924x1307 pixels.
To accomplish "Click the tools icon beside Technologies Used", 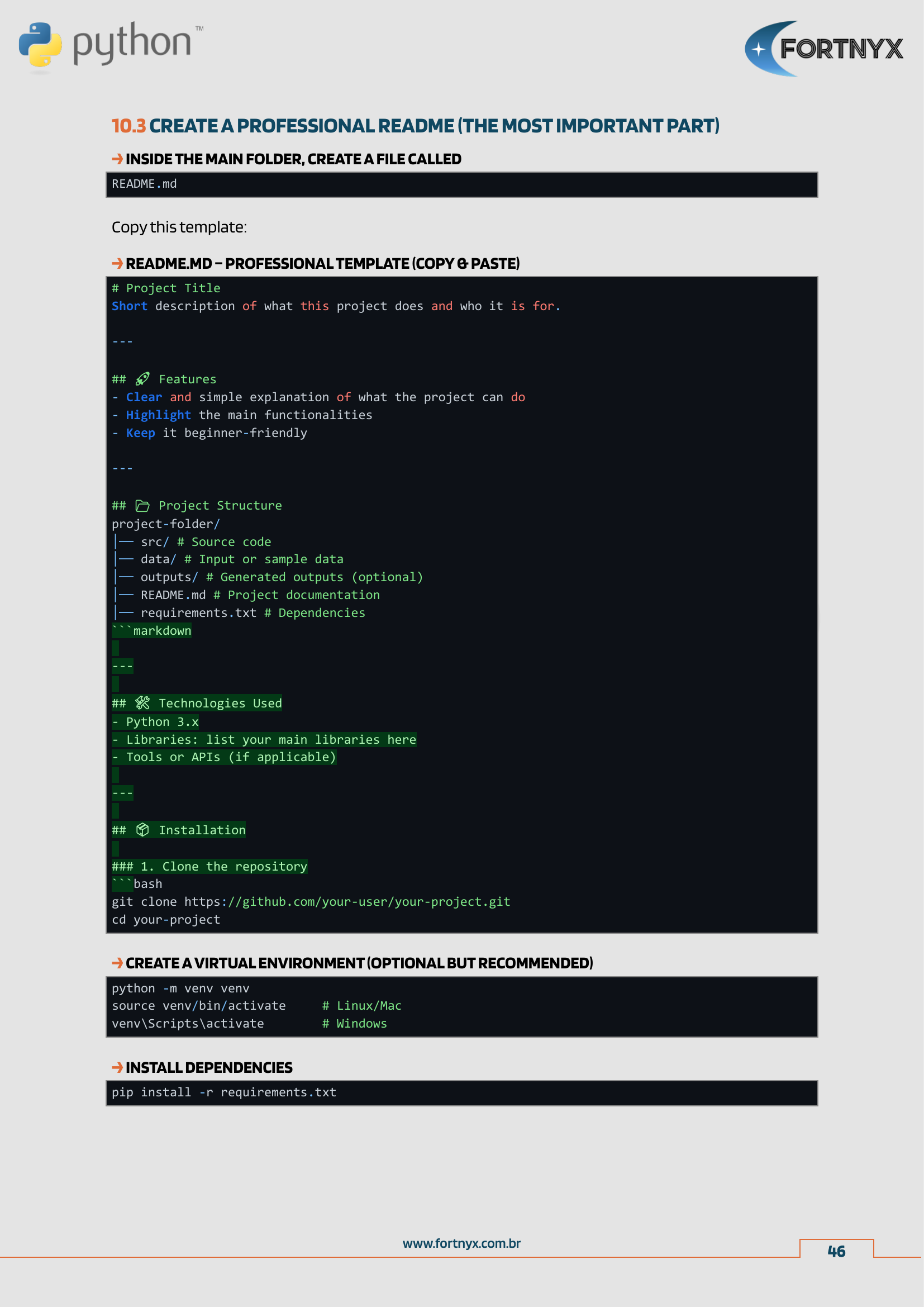I will click(x=142, y=703).
